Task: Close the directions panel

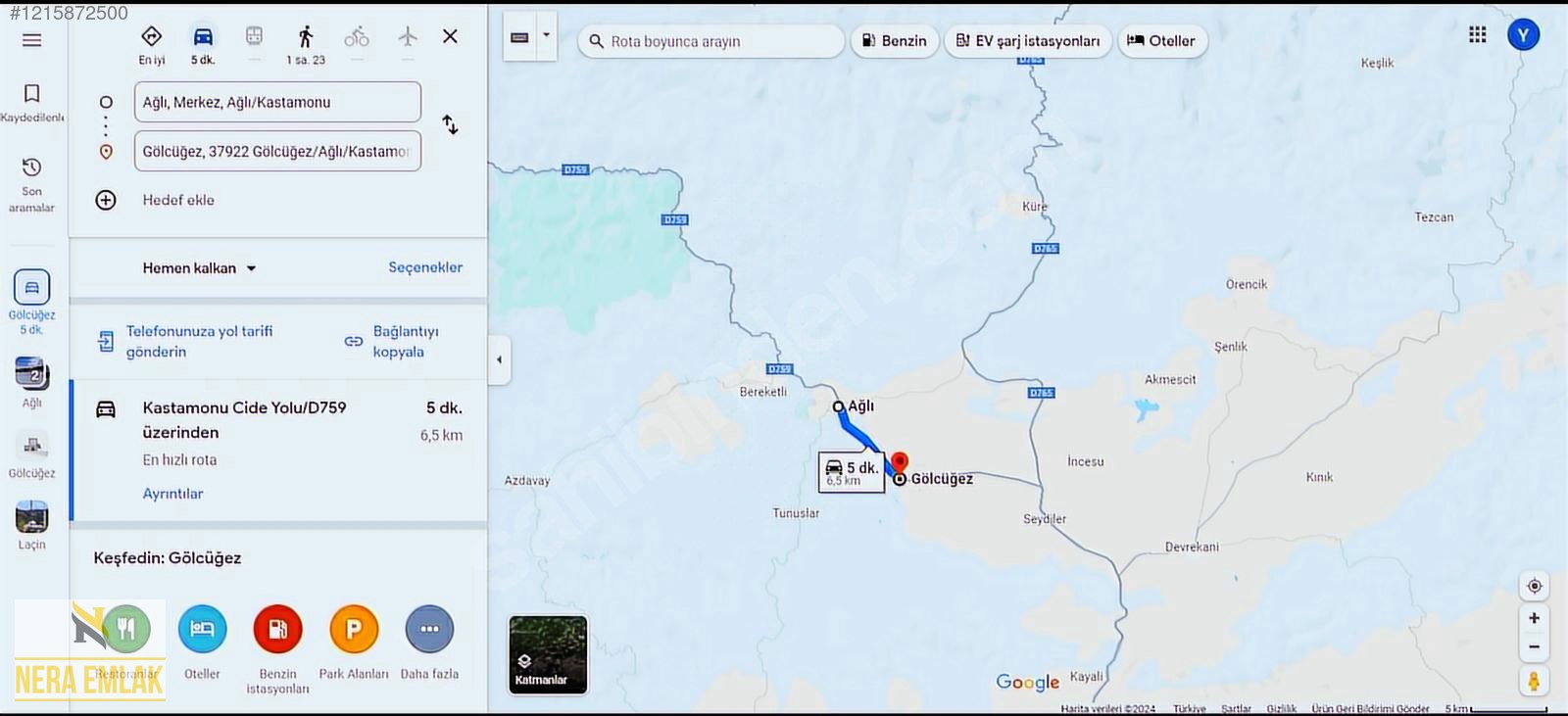Action: pos(450,36)
